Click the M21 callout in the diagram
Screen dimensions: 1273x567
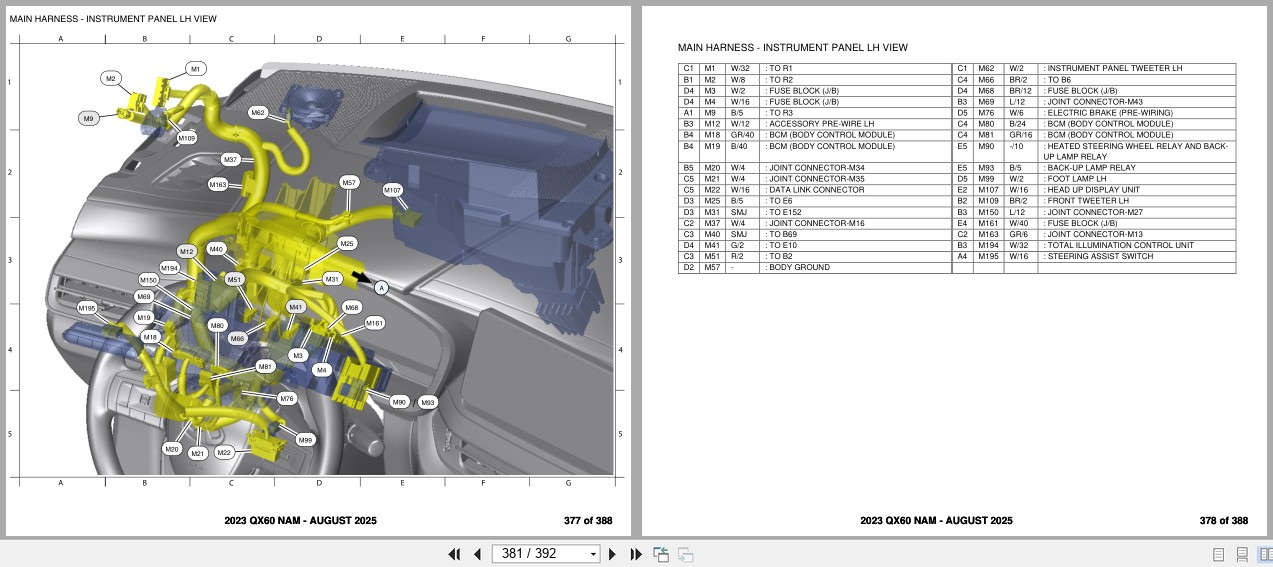(x=198, y=453)
